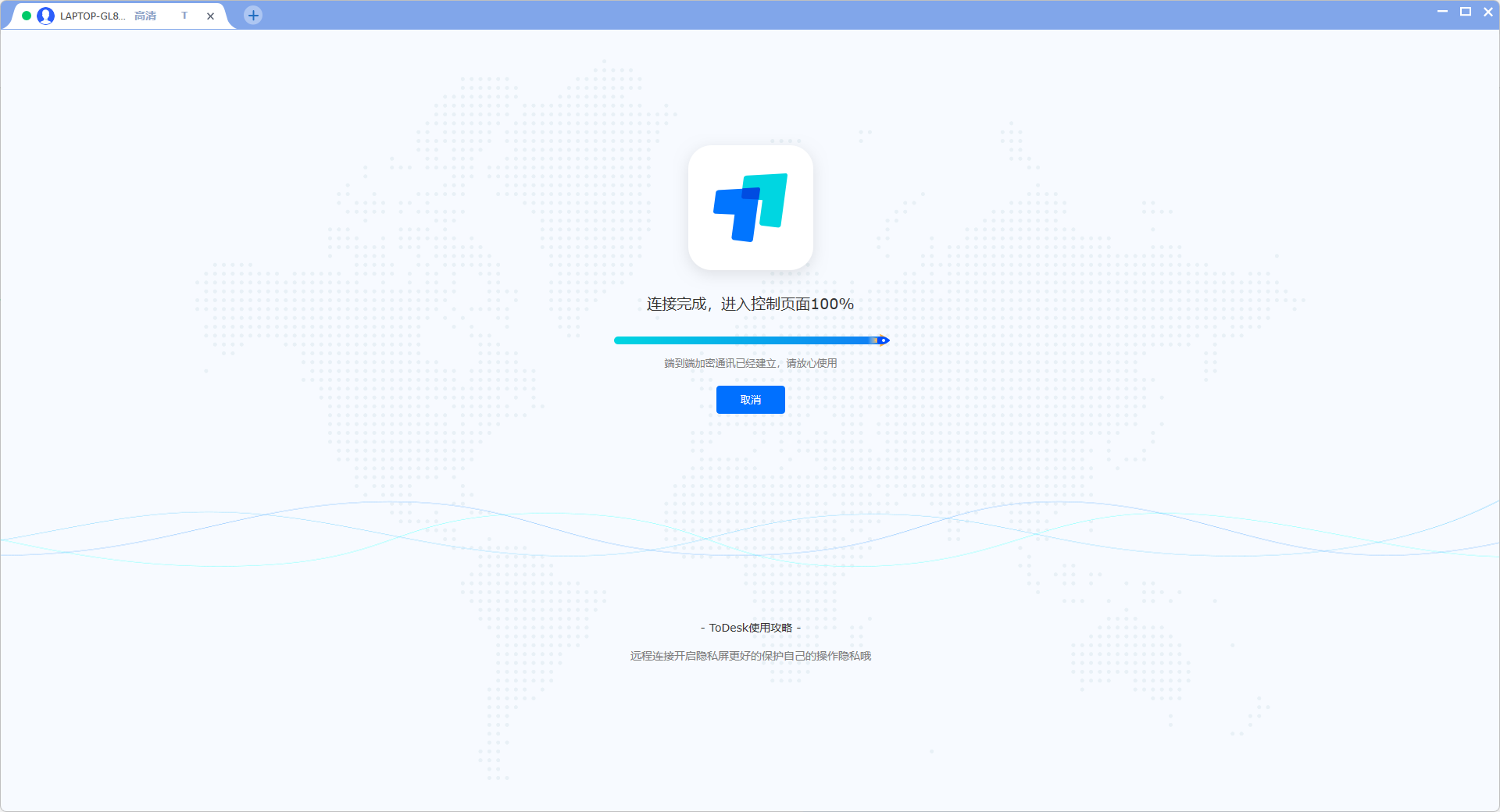This screenshot has height=812, width=1500.
Task: Click the ToDesk使用攻略 heading
Action: 750,628
